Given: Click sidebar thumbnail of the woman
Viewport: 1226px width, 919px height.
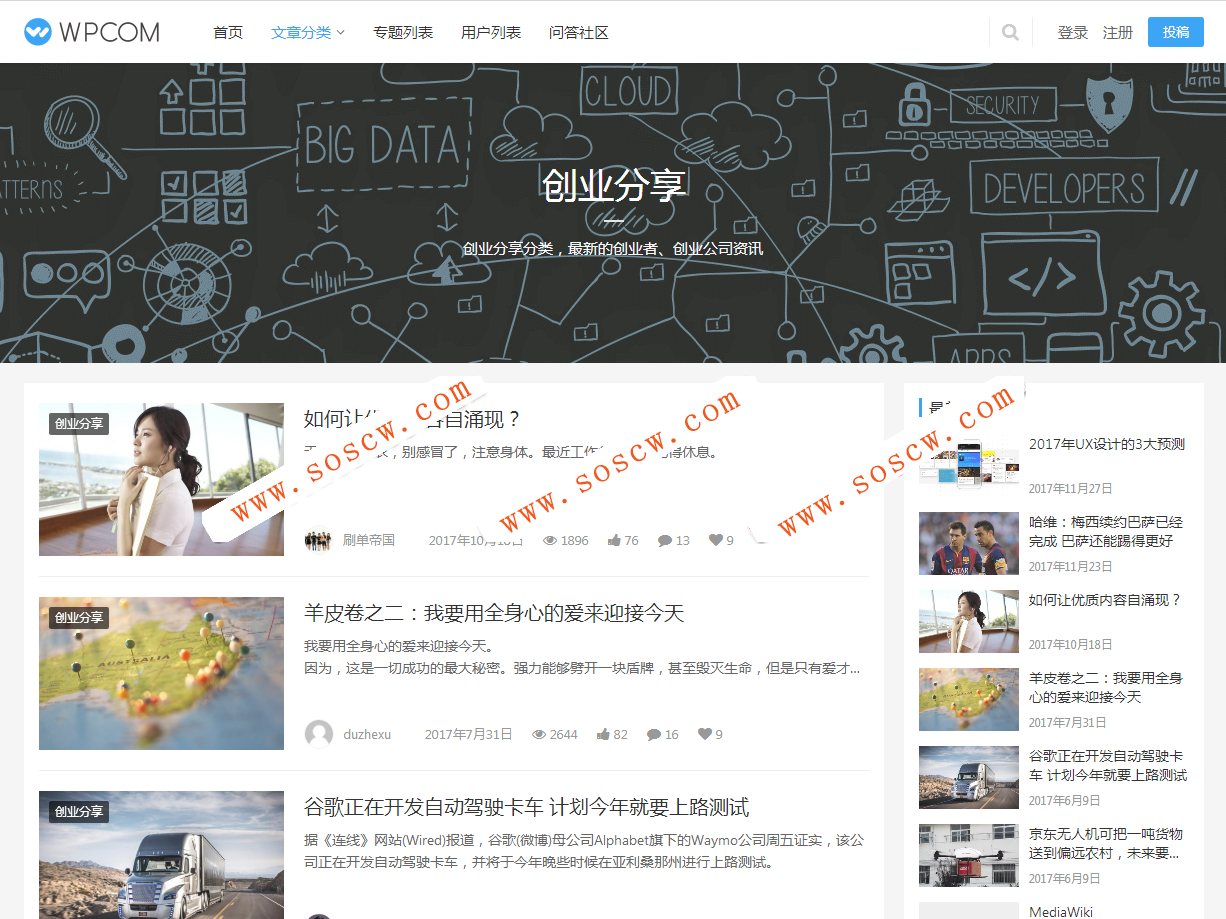Looking at the screenshot, I should (x=969, y=621).
